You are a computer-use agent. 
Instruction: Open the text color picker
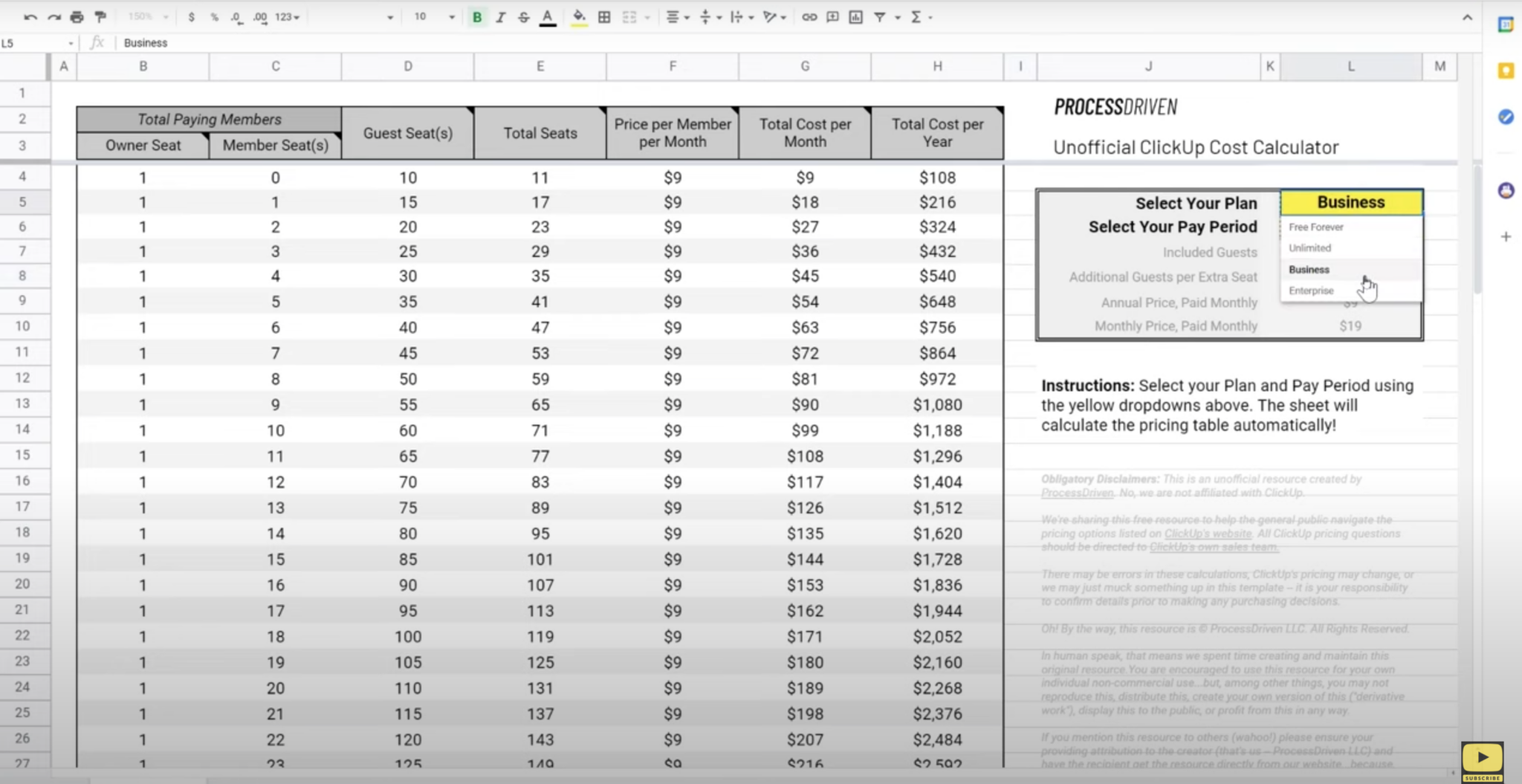click(x=548, y=17)
